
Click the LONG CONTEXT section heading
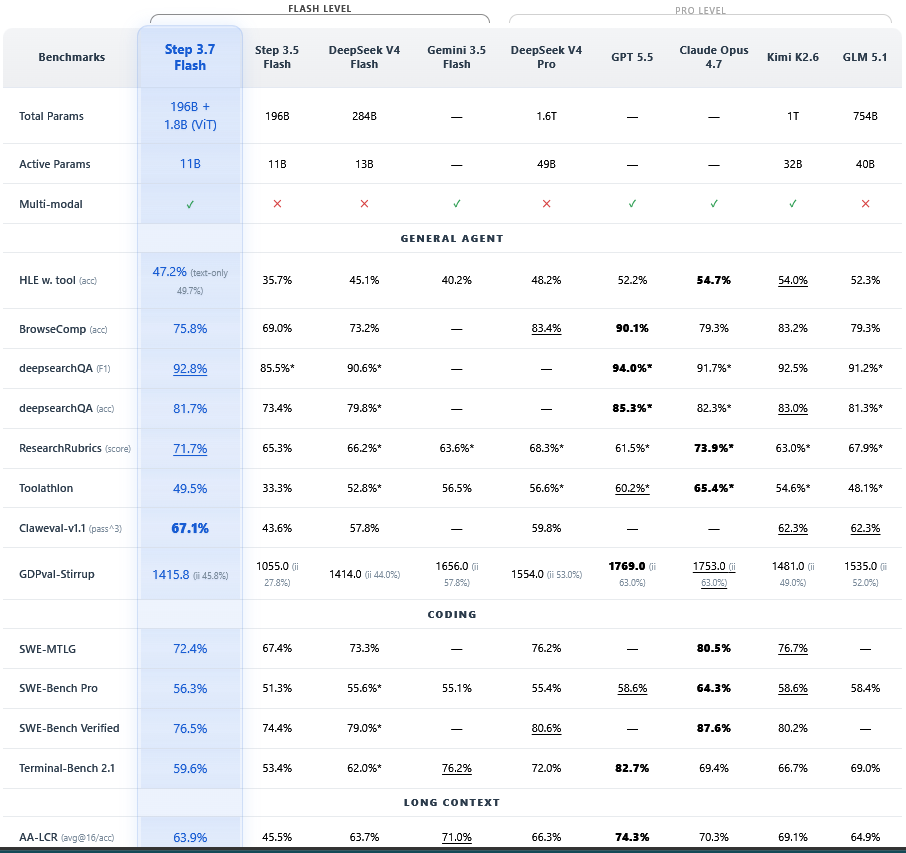tap(452, 803)
